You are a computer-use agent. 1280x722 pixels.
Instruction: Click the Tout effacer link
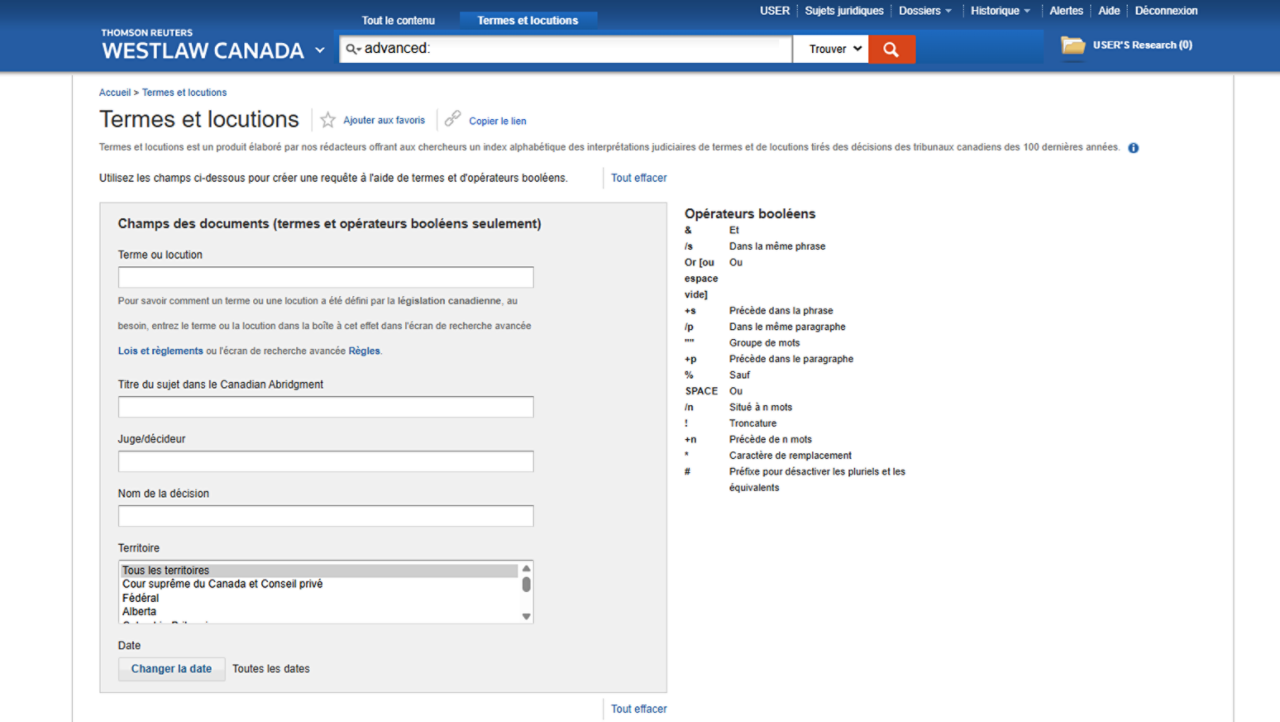coord(638,177)
